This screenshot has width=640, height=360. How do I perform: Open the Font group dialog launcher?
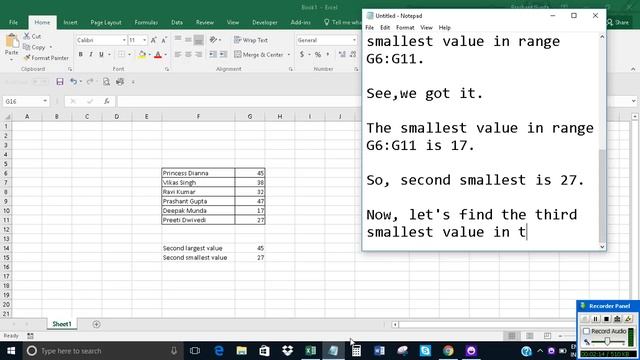click(167, 69)
